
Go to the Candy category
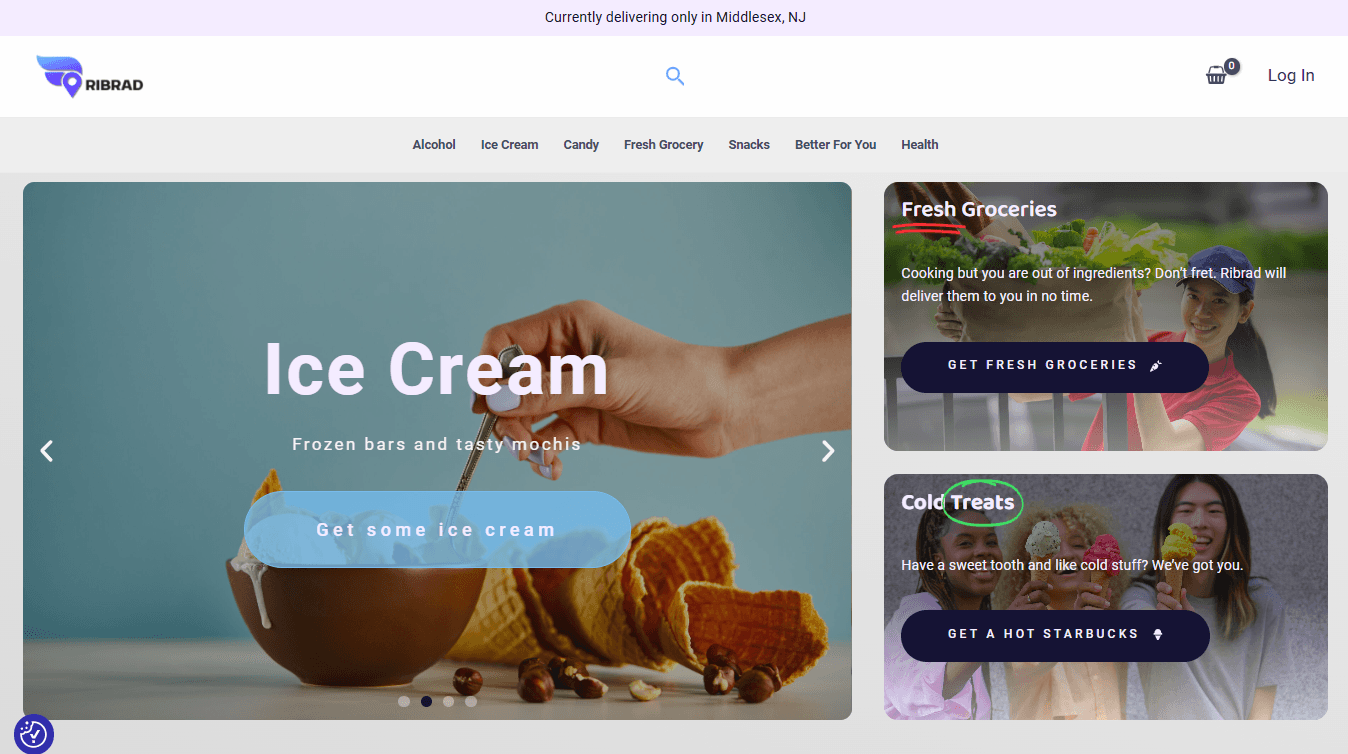click(581, 145)
